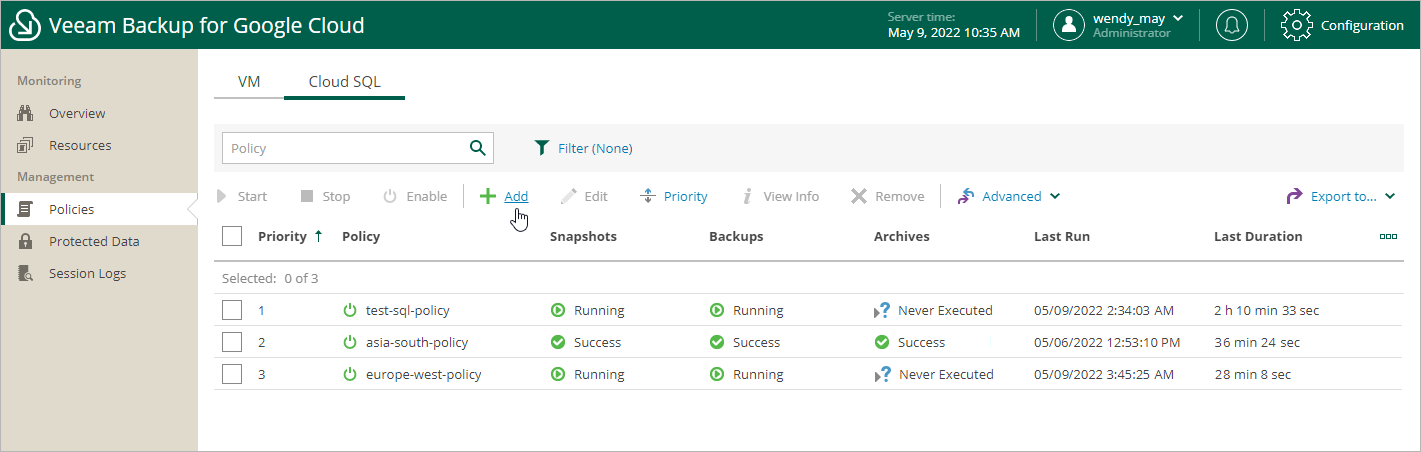Viewport: 1421px width, 452px height.
Task: Click Backups running icon for test-sql-policy
Action: [x=717, y=310]
